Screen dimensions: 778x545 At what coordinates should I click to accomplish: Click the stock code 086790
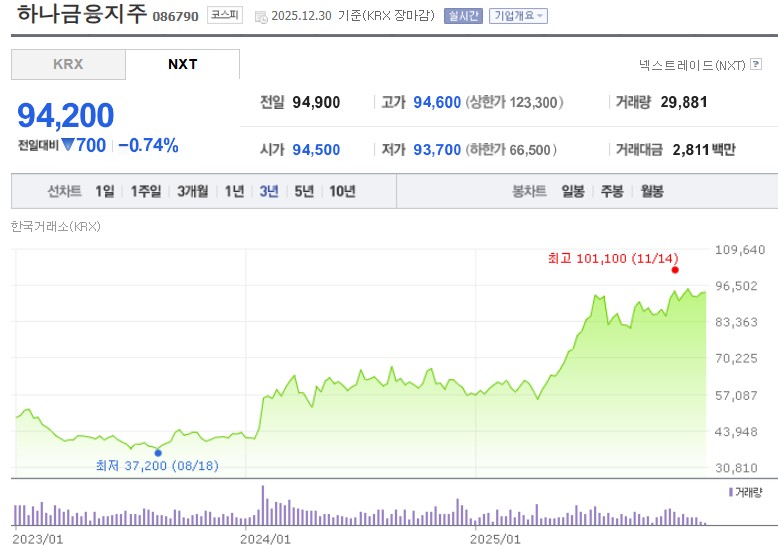tap(175, 16)
